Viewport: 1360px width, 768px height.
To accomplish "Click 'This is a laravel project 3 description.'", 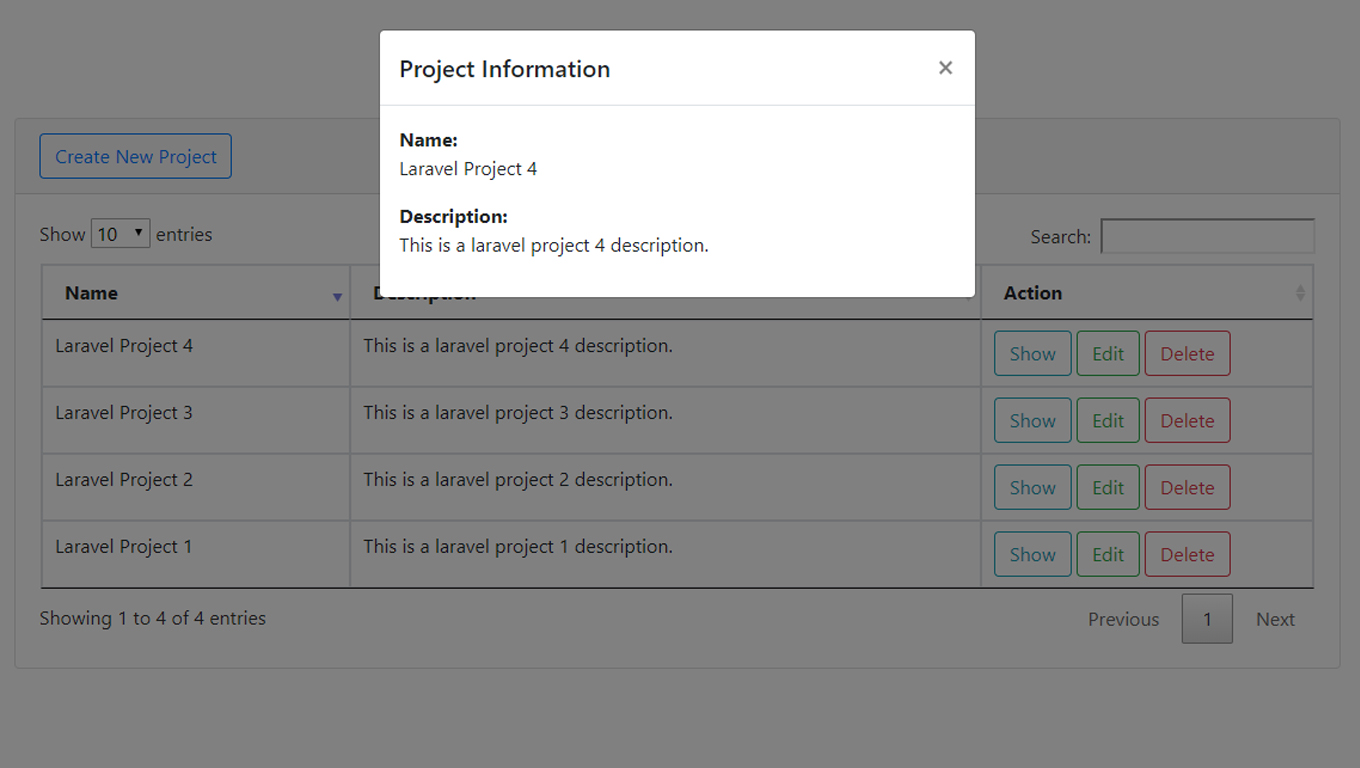I will [x=518, y=413].
